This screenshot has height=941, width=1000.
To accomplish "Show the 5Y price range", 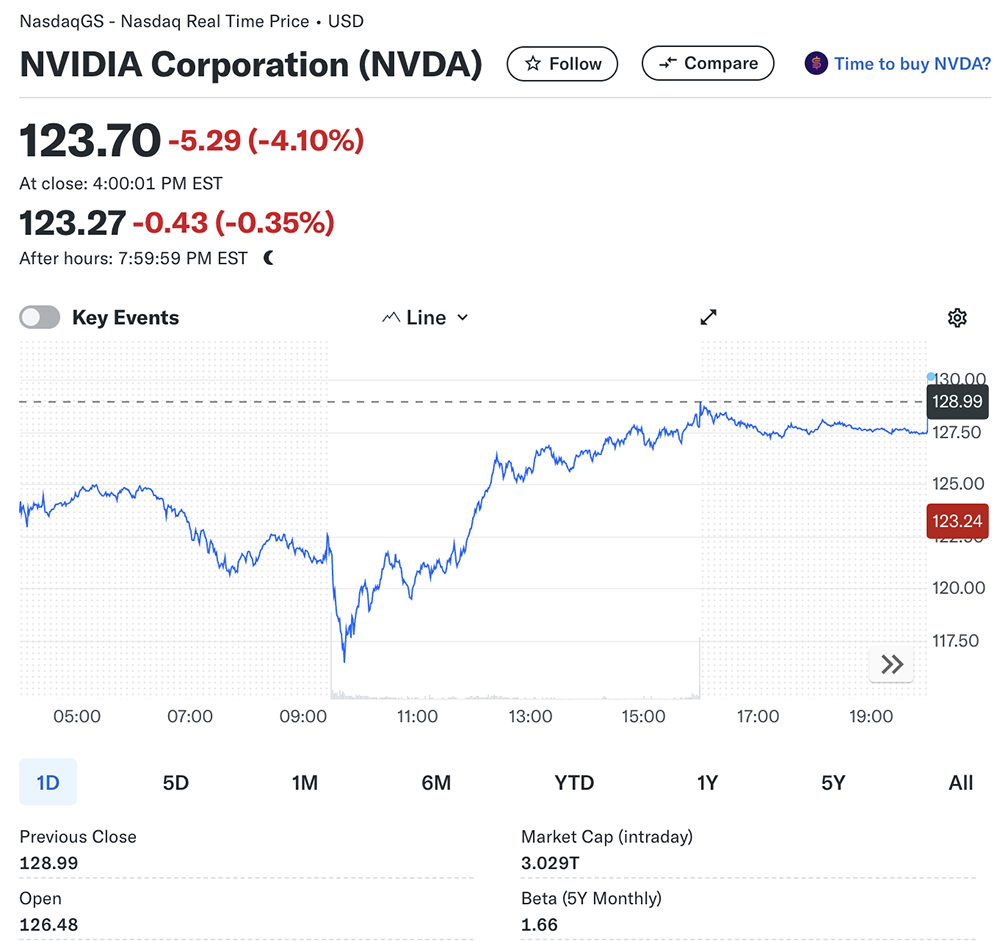I will click(833, 783).
